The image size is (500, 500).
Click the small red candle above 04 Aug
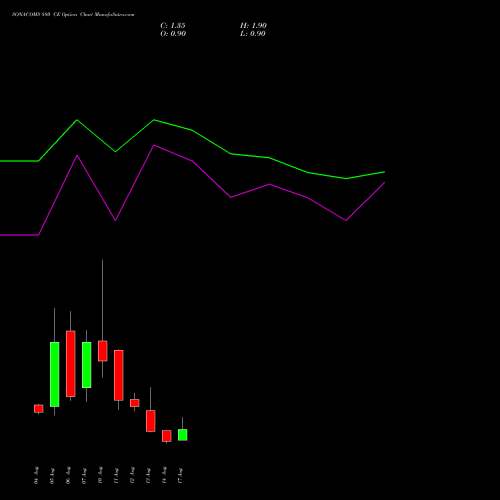(x=39, y=409)
